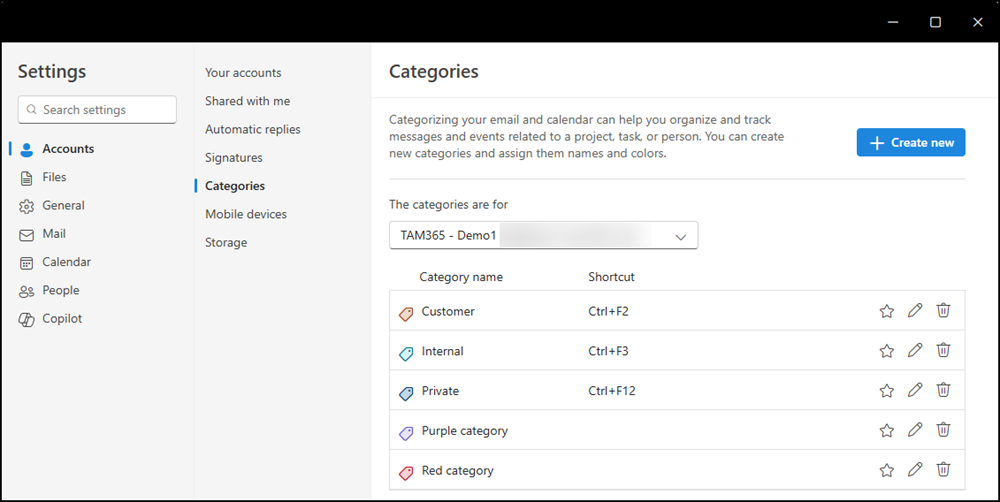Focus the Search settings field
The width and height of the screenshot is (1000, 502).
[97, 110]
